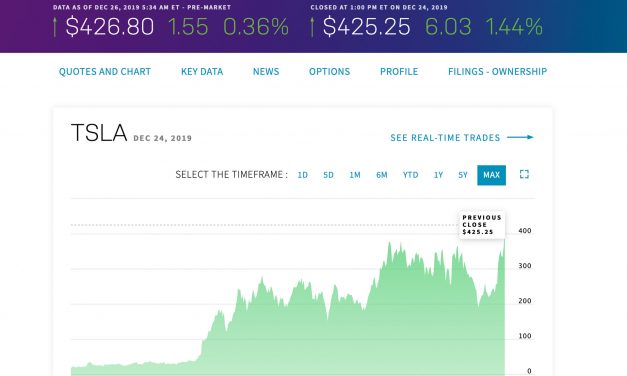Switch chart to 6M timeframe
The width and height of the screenshot is (627, 376).
381,175
